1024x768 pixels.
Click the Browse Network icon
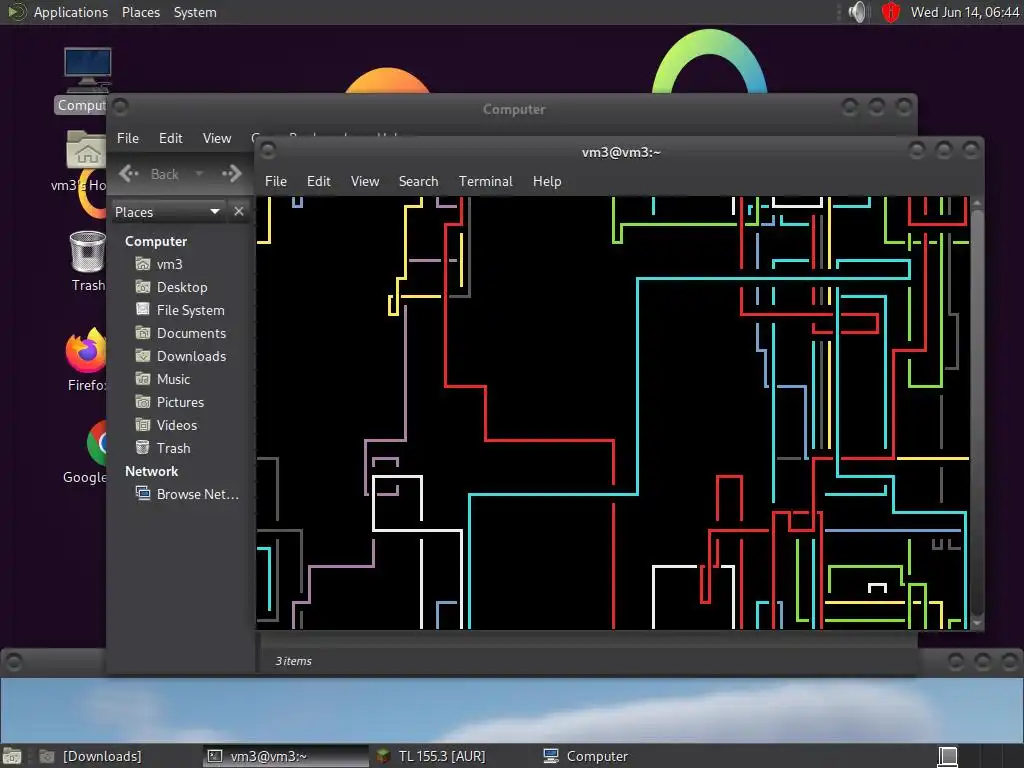point(142,493)
